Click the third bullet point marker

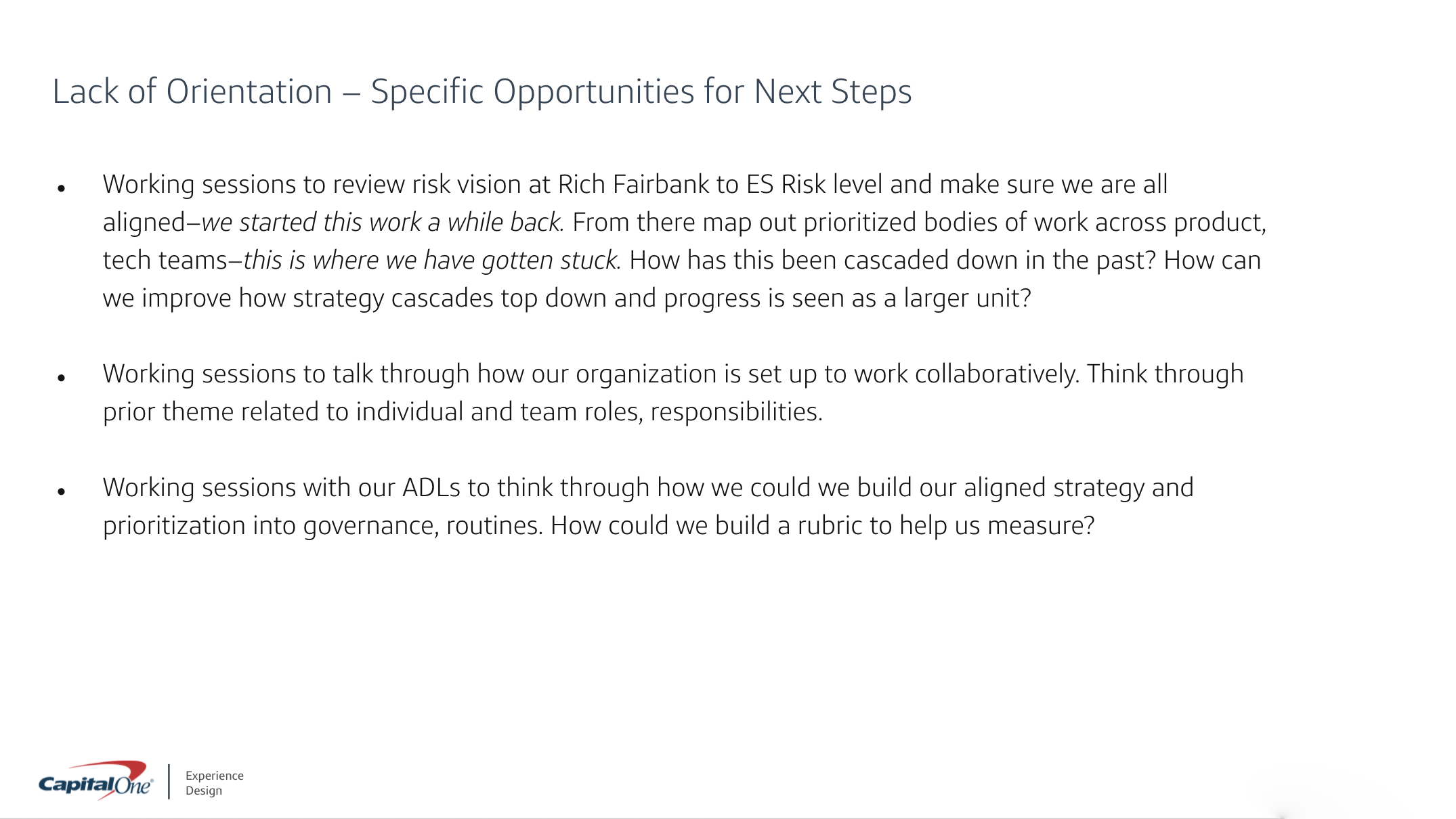pos(62,491)
